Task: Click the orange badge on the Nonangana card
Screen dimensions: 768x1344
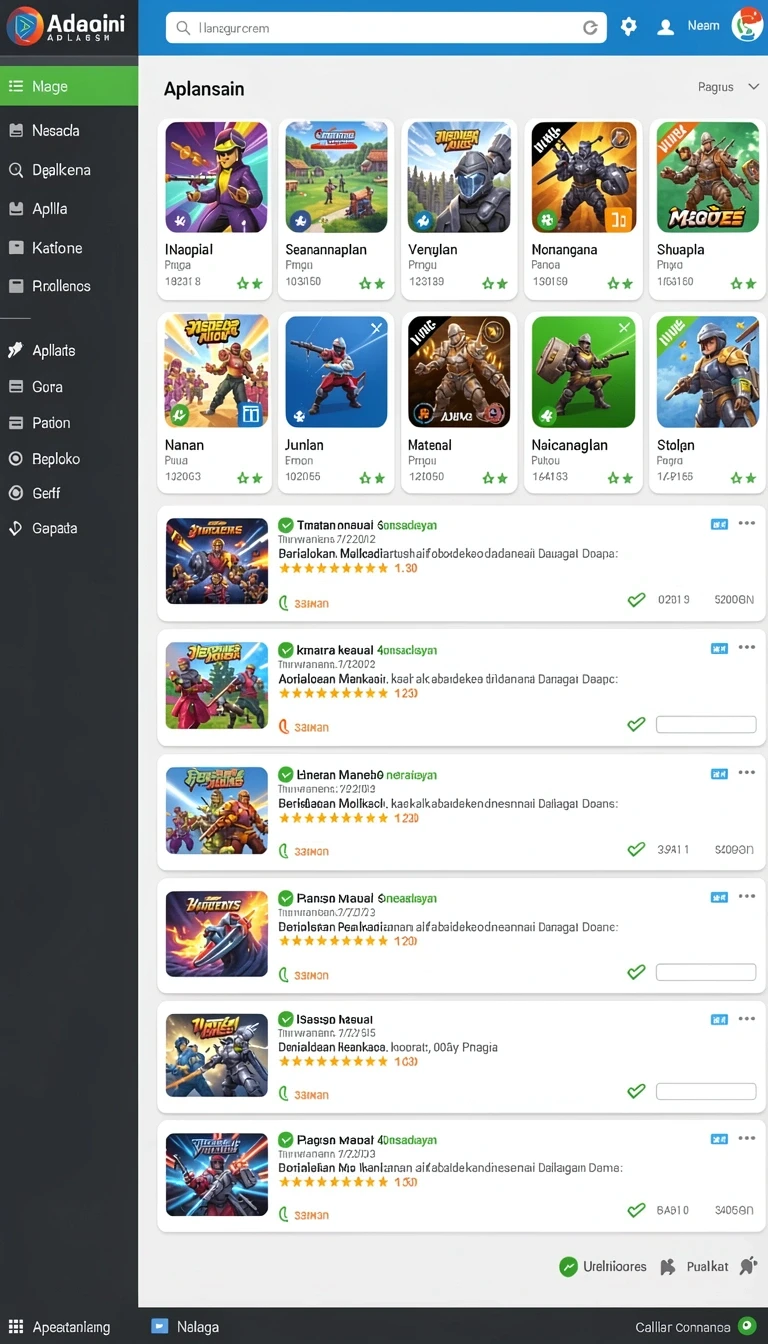Action: 619,219
